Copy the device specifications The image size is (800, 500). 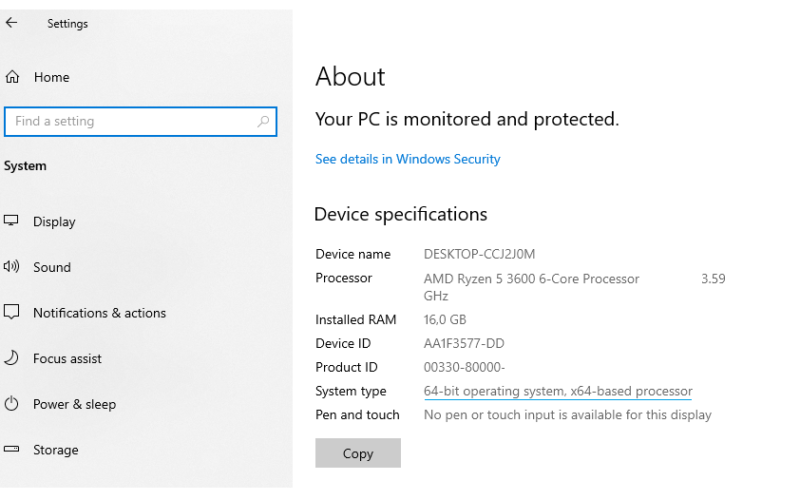(358, 453)
